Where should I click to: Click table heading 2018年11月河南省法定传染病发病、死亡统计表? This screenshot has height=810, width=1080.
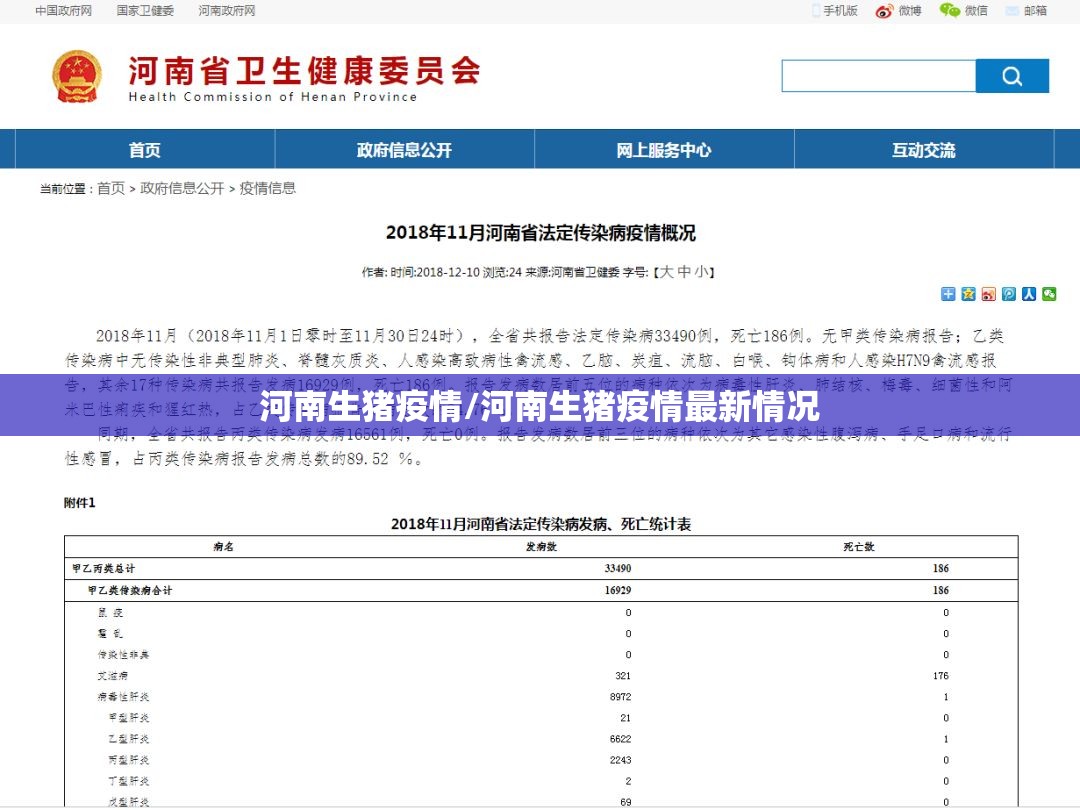[x=541, y=524]
